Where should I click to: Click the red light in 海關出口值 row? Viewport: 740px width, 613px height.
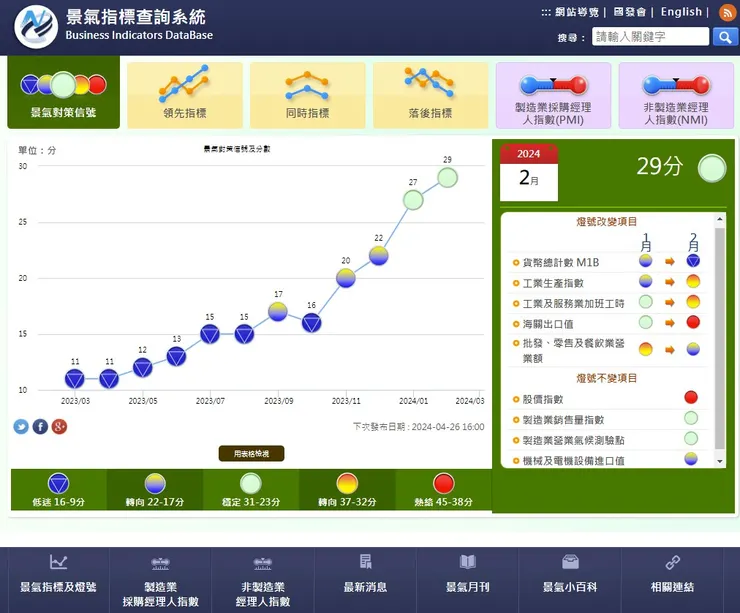click(x=693, y=322)
